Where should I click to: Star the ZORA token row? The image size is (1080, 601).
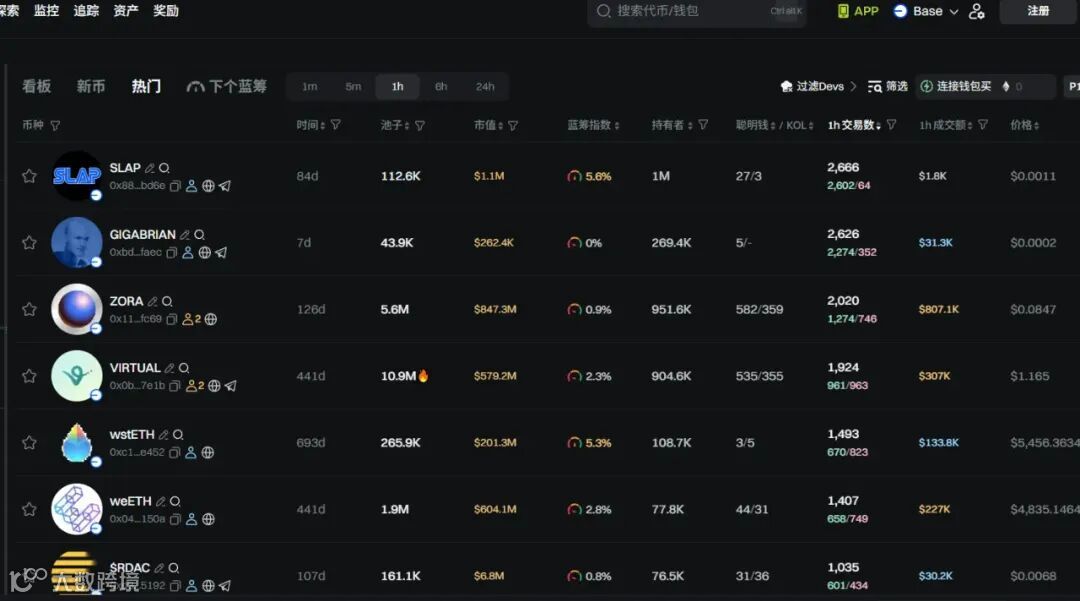pyautogui.click(x=29, y=310)
